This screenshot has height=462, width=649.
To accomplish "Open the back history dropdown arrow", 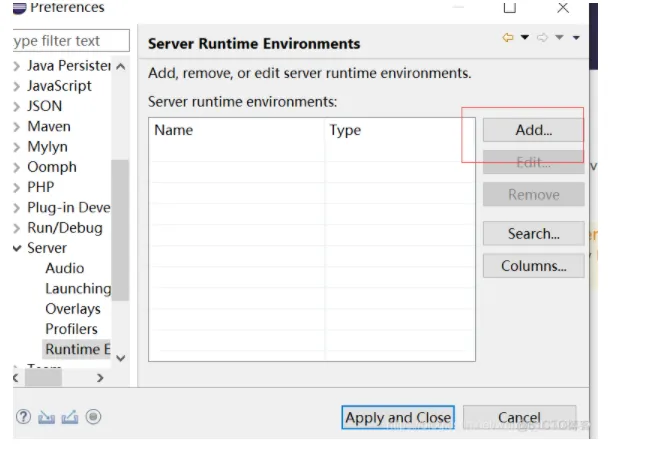I will (x=525, y=38).
